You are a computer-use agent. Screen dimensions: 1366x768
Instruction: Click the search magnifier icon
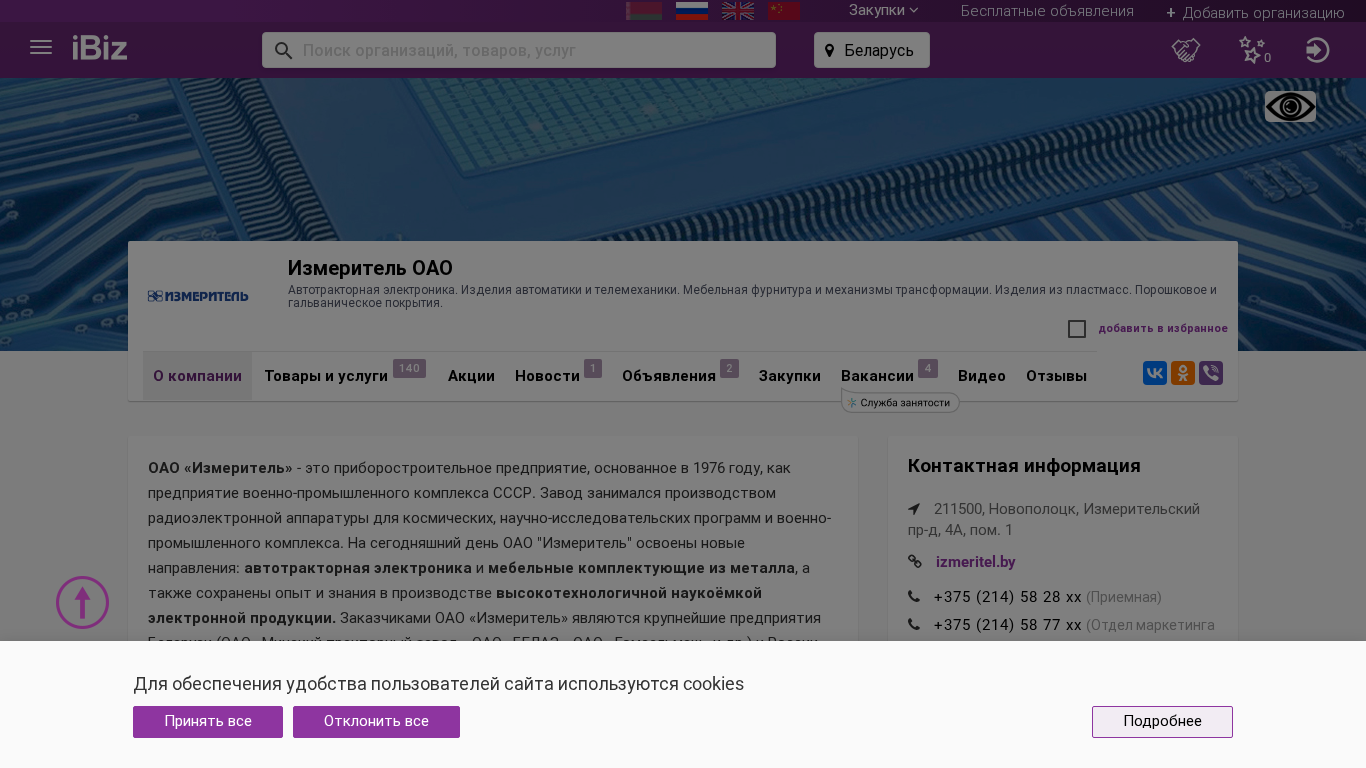coord(283,50)
